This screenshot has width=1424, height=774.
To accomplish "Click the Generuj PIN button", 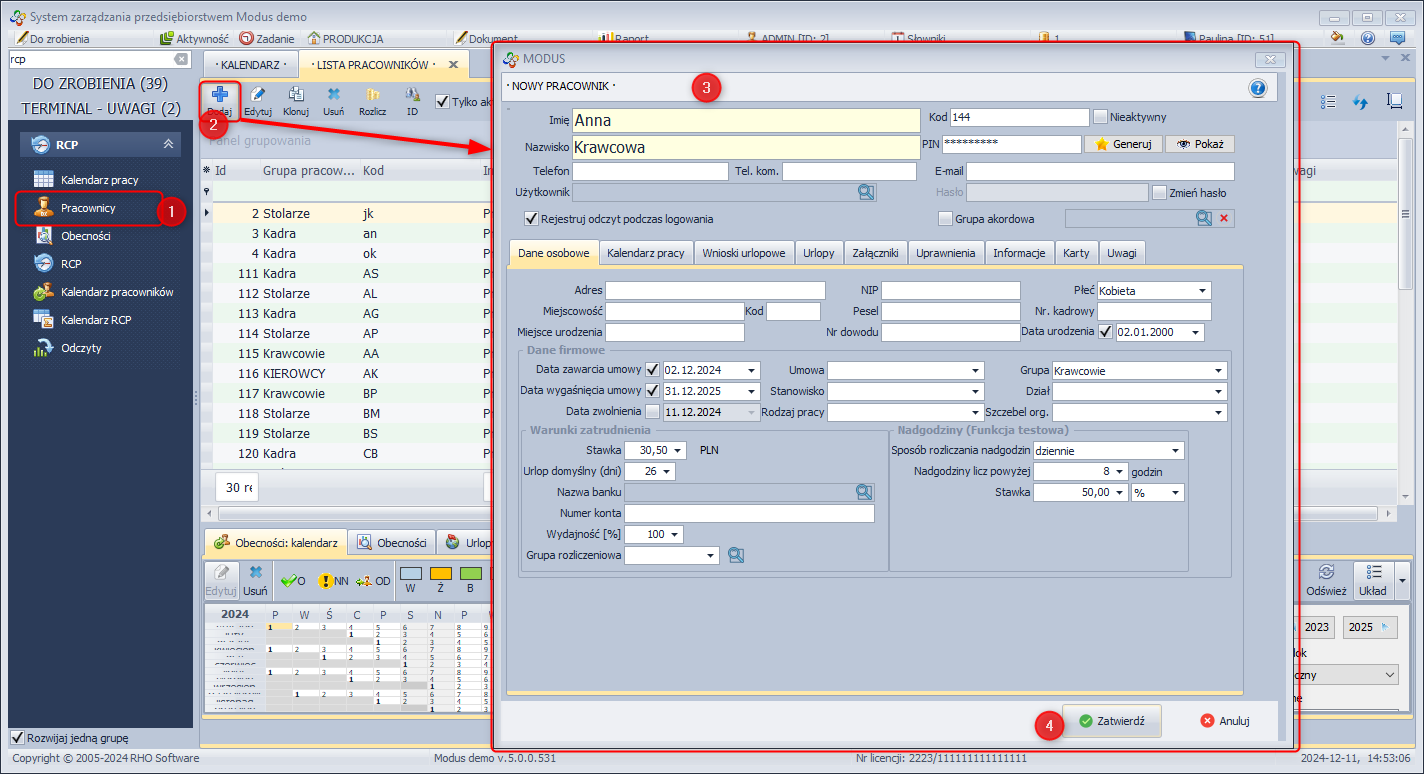I will point(1123,144).
